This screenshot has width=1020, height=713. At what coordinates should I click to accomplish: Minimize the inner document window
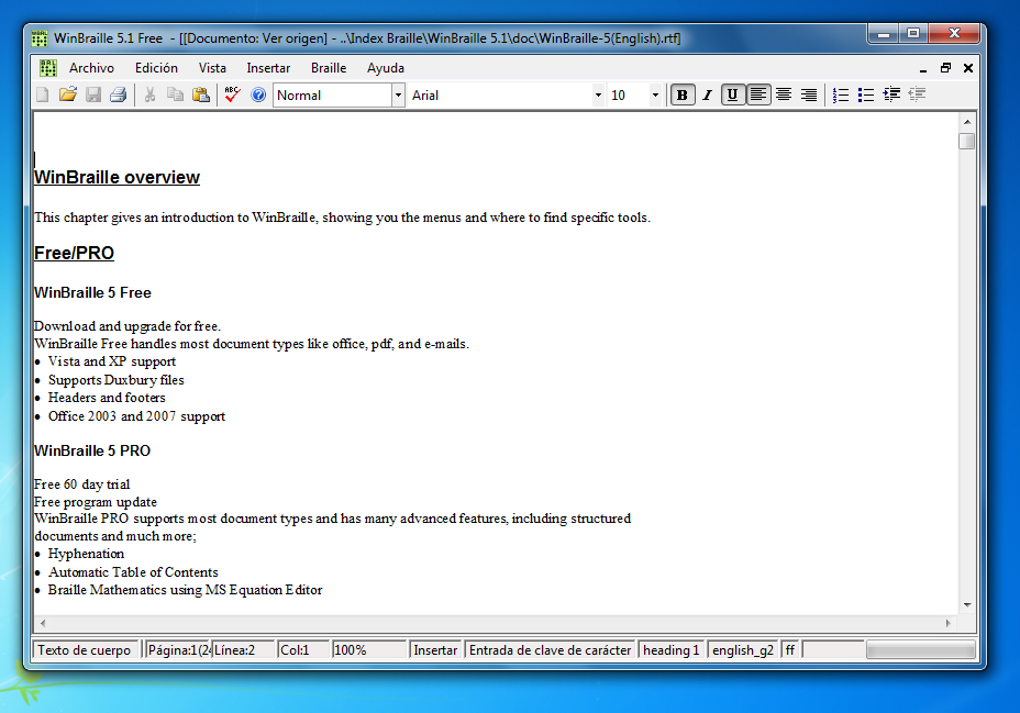pos(923,68)
